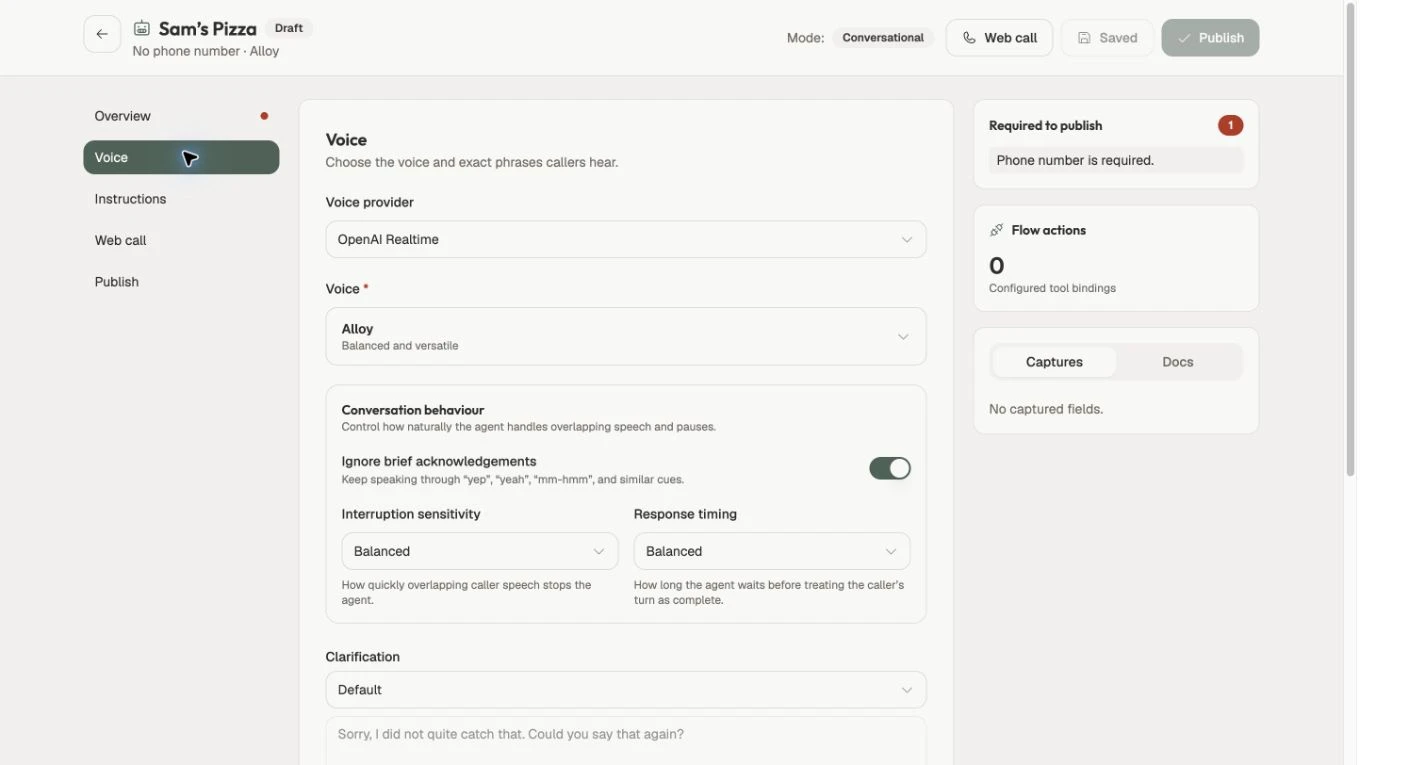Viewport: 1425px width, 765px height.
Task: Open the Voice provider dropdown
Action: click(626, 239)
